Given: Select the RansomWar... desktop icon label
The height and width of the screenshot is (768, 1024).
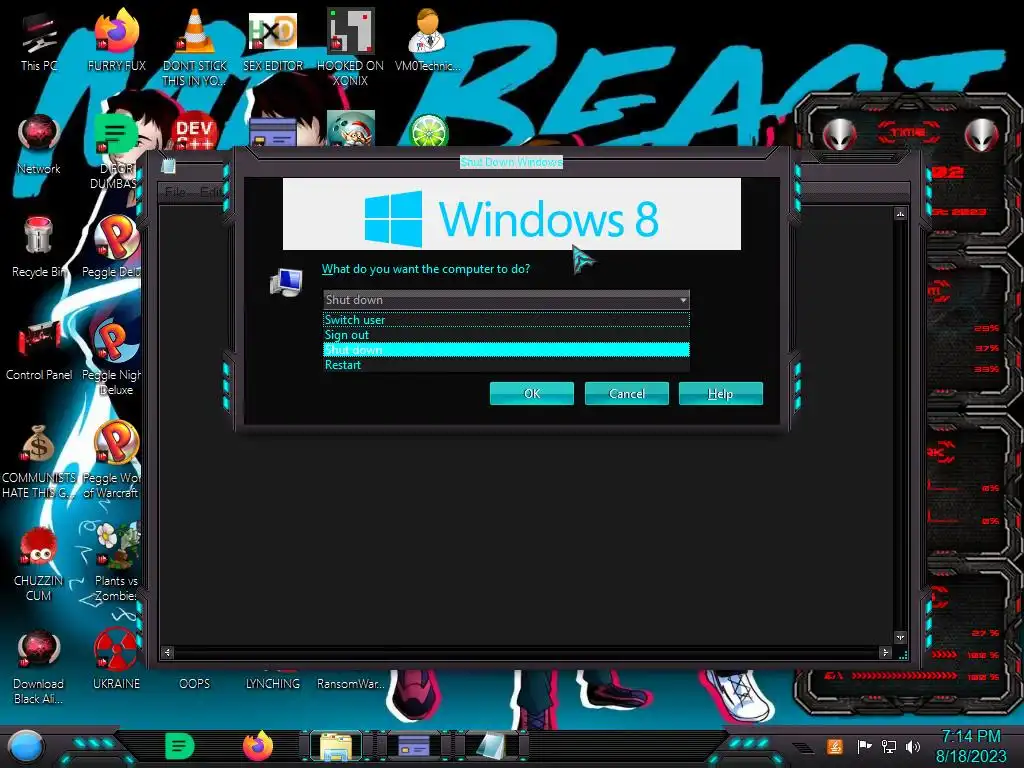Looking at the screenshot, I should pos(351,683).
